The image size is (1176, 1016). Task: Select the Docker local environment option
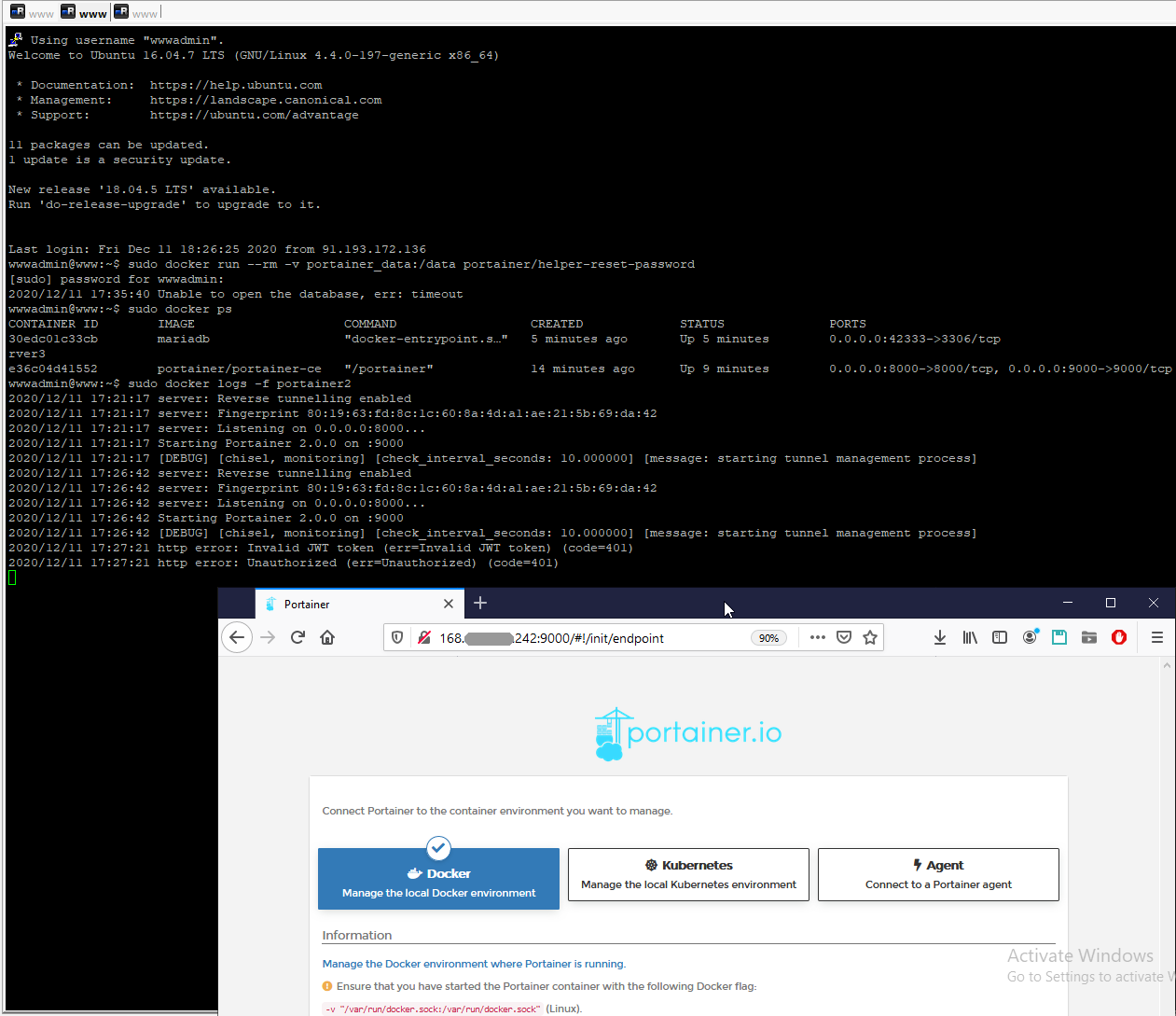point(438,879)
